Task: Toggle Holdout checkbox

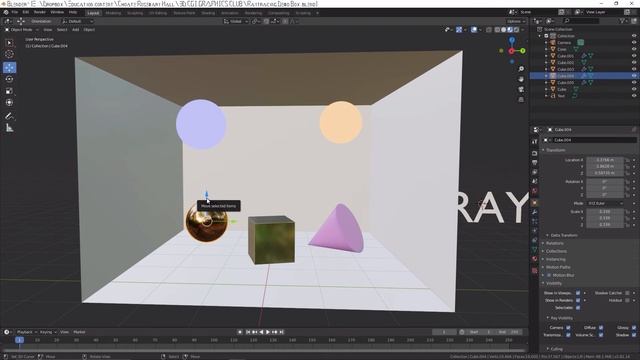Action: (x=627, y=300)
